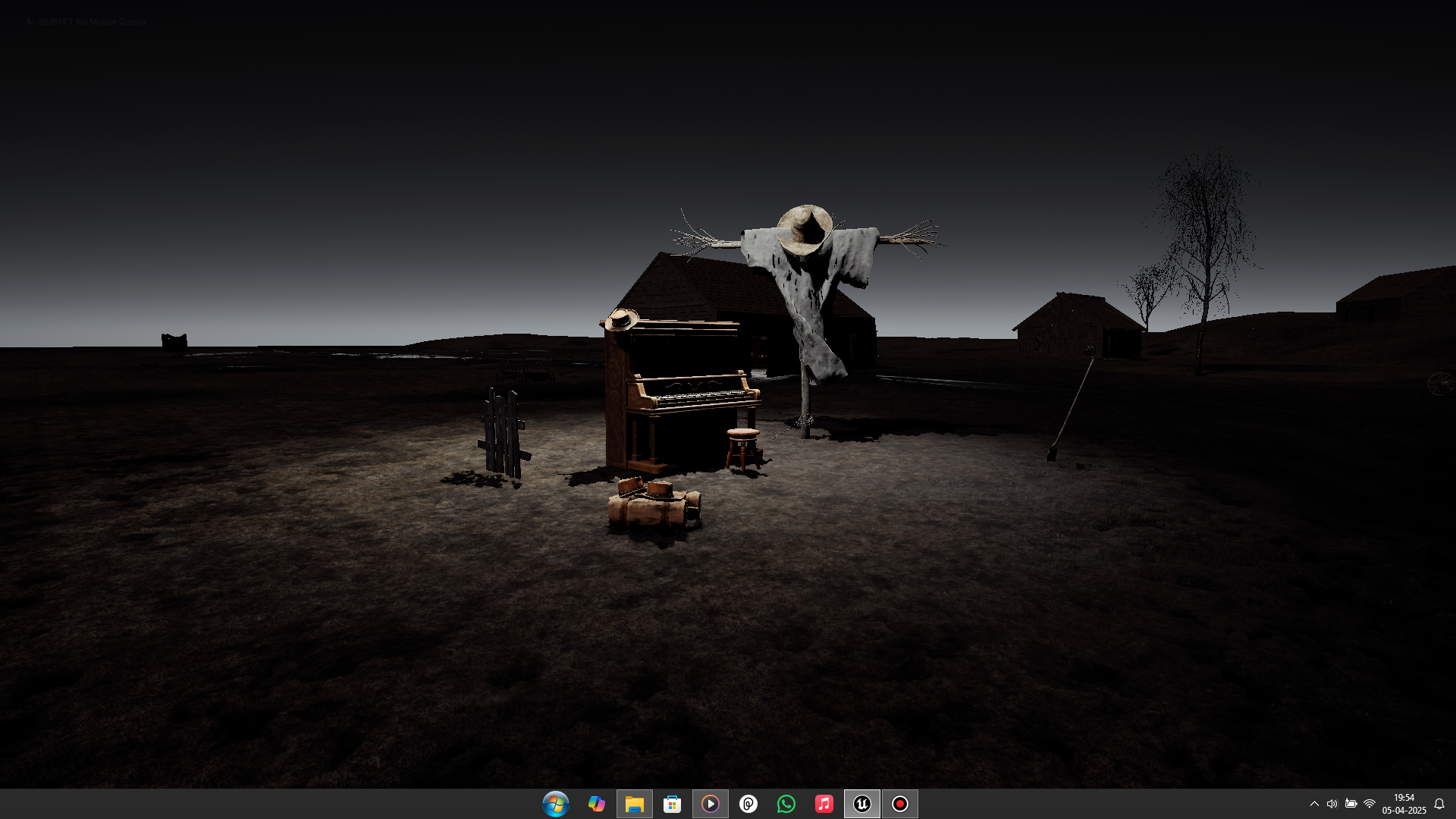Open the Threads app icon
Screen dimensions: 1456x819
(748, 804)
